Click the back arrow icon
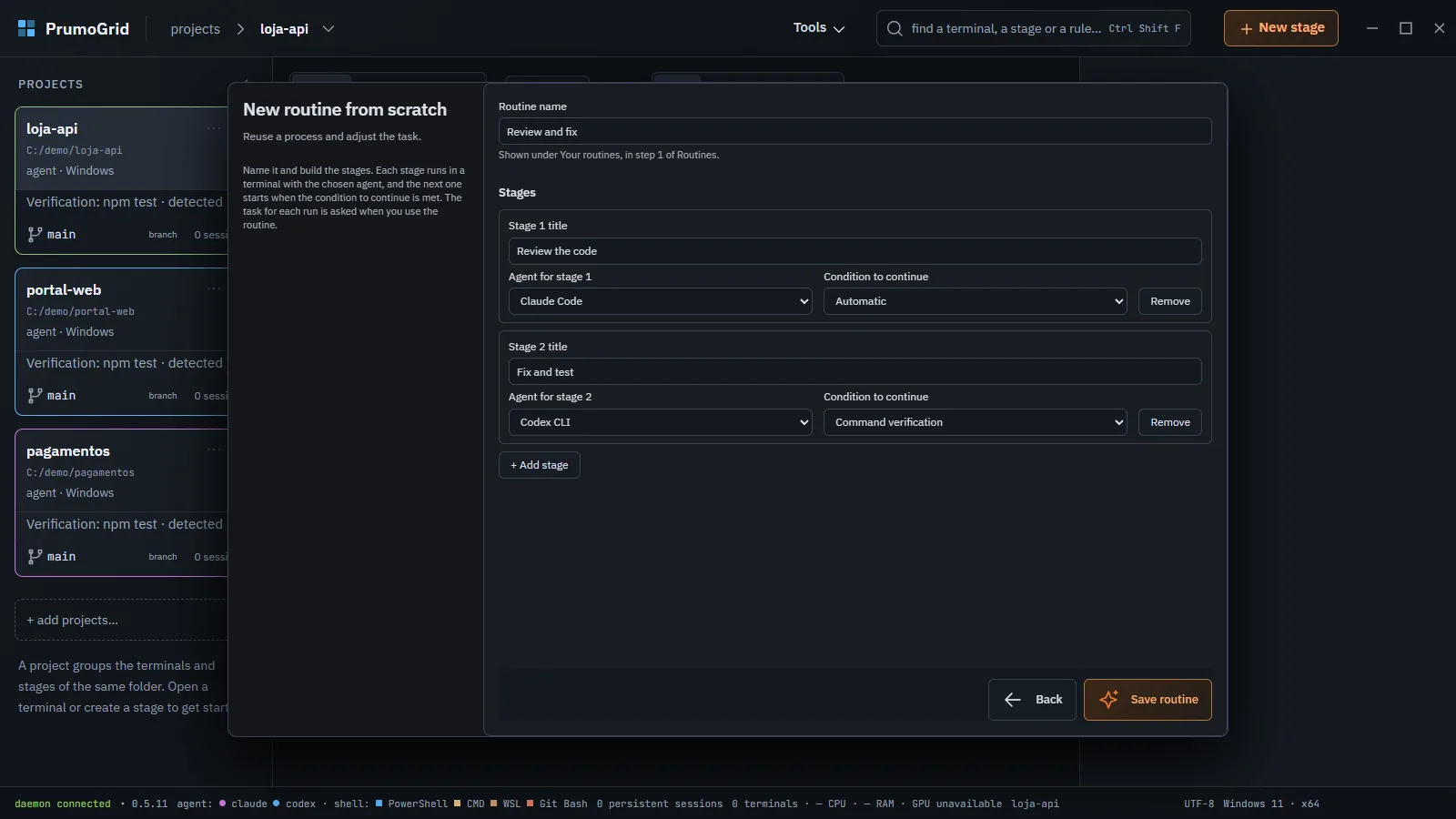 pos(1013,700)
